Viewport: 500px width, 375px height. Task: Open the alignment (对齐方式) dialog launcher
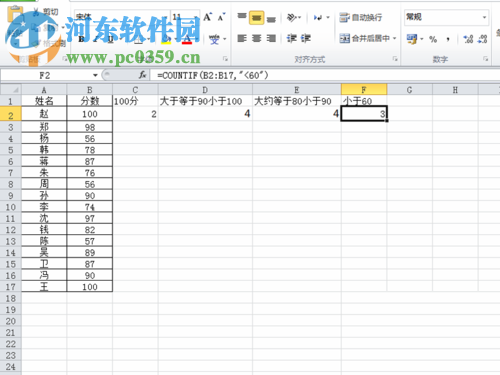coord(395,59)
